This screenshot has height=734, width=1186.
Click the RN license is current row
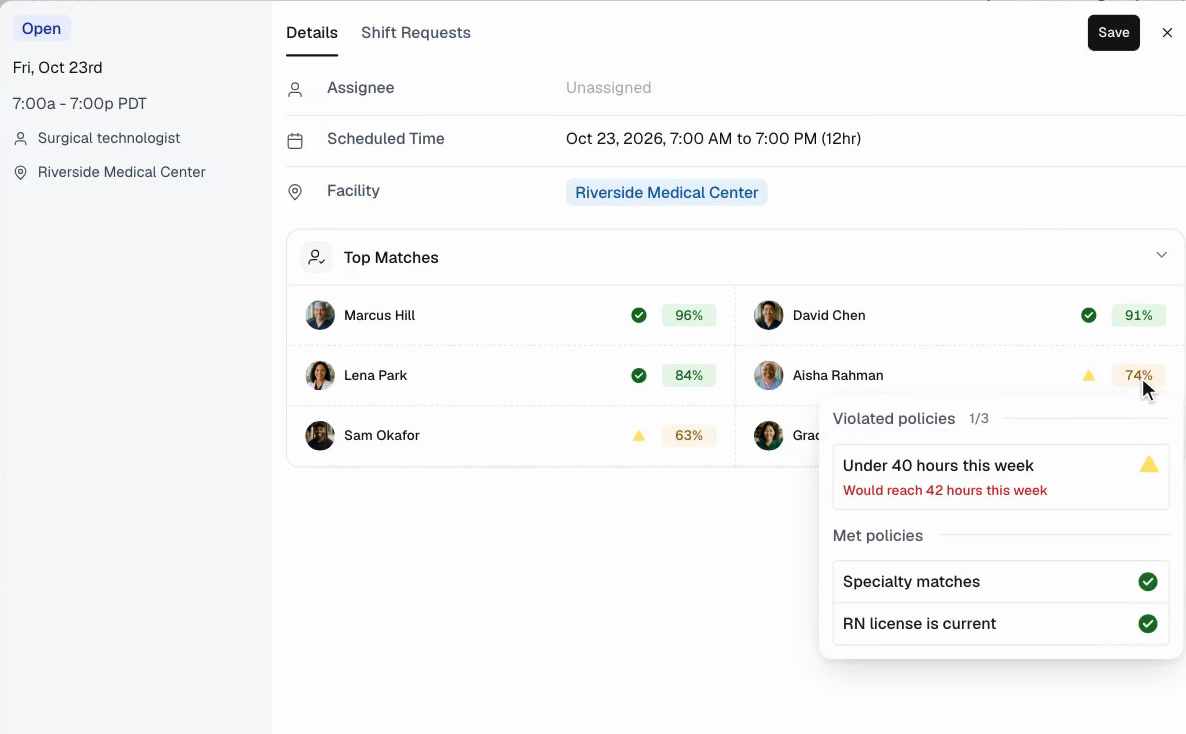[1001, 624]
